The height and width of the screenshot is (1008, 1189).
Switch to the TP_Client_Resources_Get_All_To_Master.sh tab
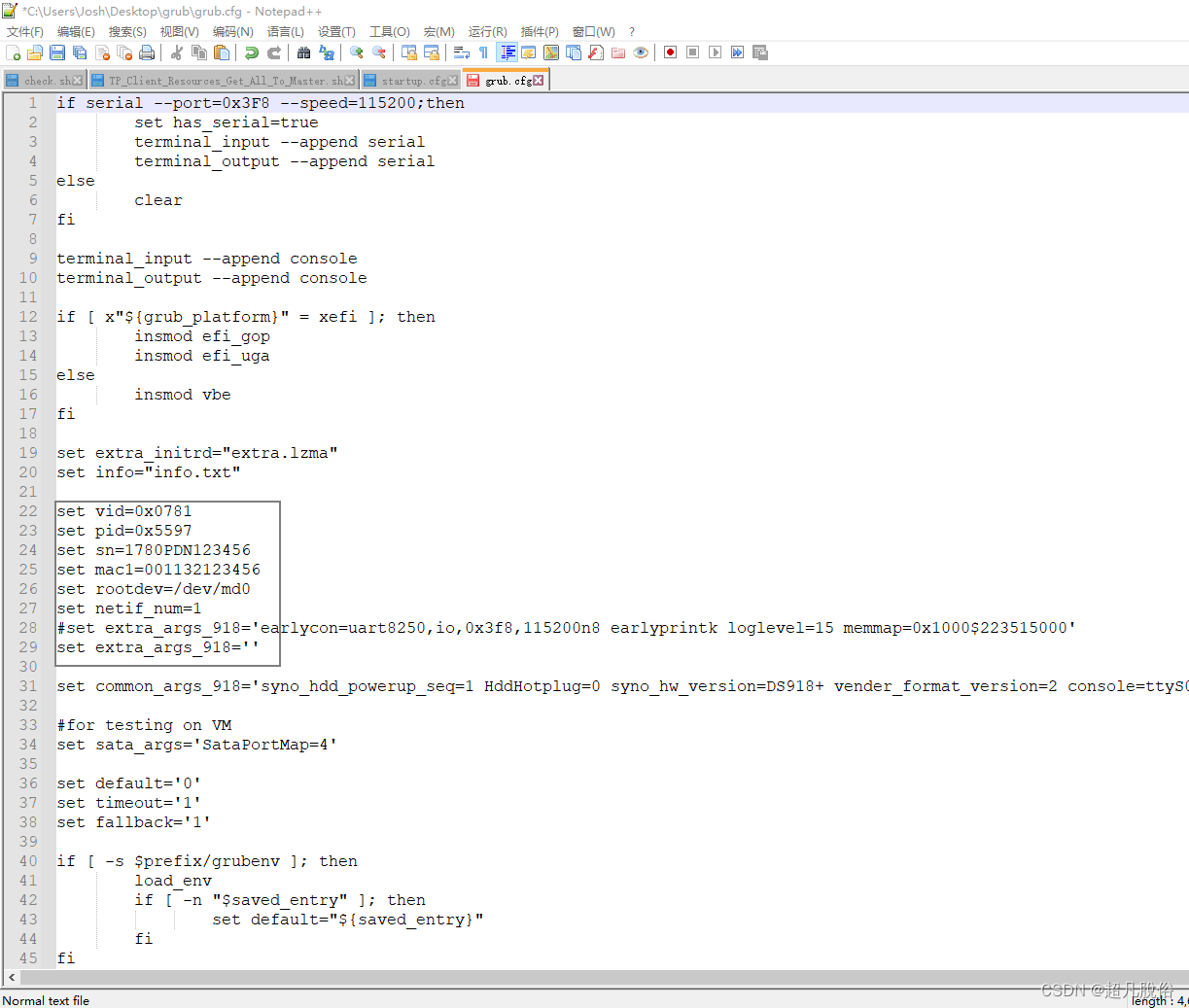(224, 81)
